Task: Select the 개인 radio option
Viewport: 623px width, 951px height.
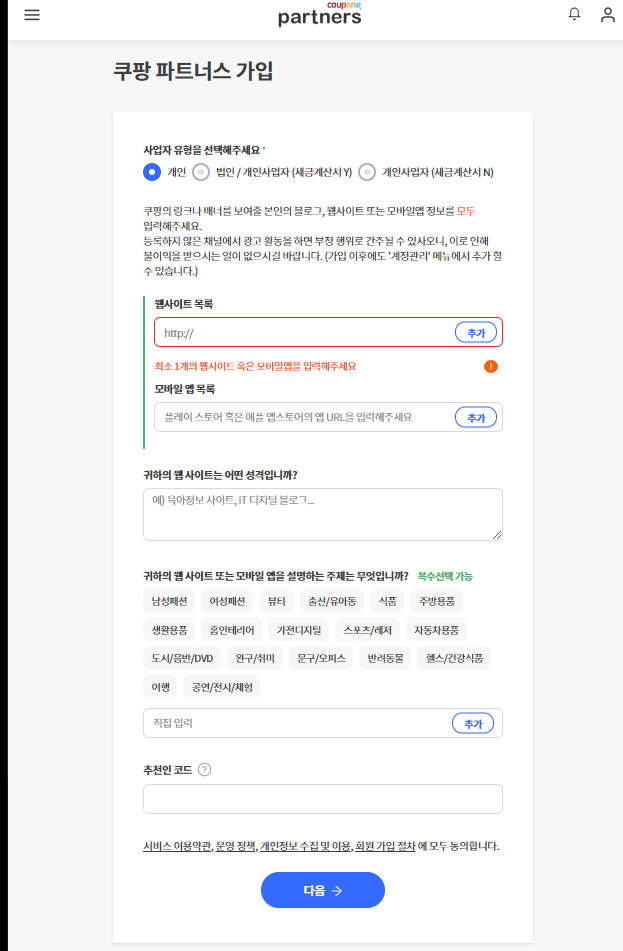Action: (x=152, y=172)
